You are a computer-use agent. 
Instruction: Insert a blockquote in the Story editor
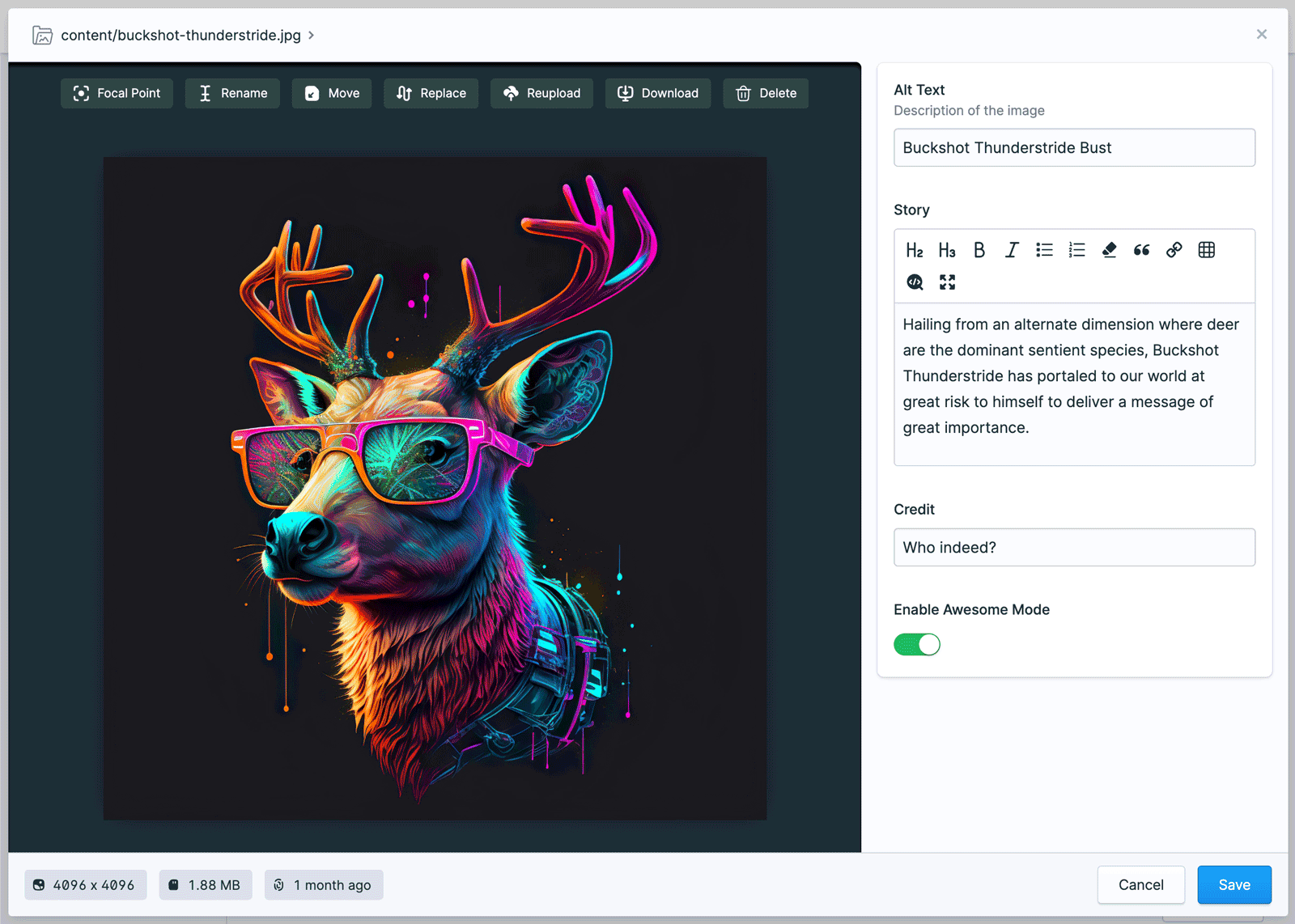(1141, 250)
